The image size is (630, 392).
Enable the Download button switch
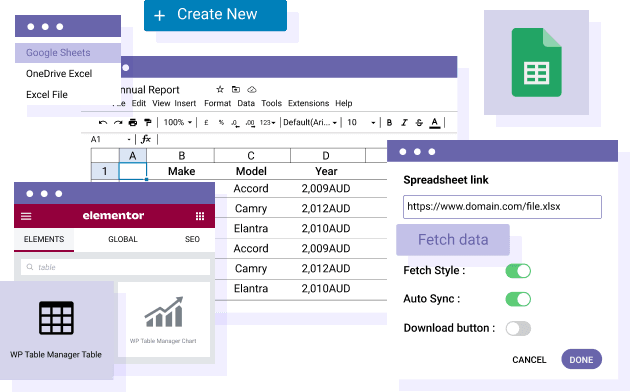click(518, 328)
